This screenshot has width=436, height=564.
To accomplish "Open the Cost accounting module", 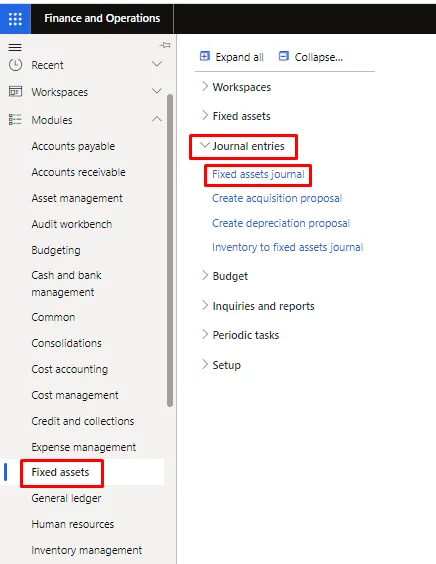I will [x=70, y=369].
